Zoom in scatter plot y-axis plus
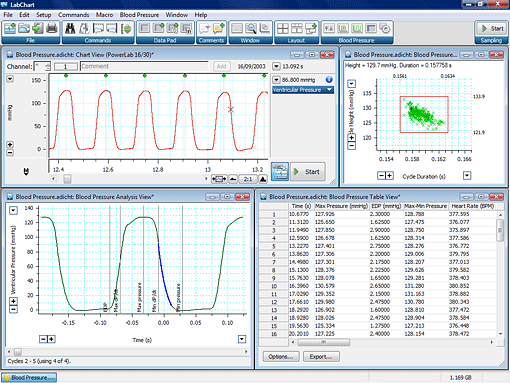This screenshot has height=383, width=510. tap(352, 137)
